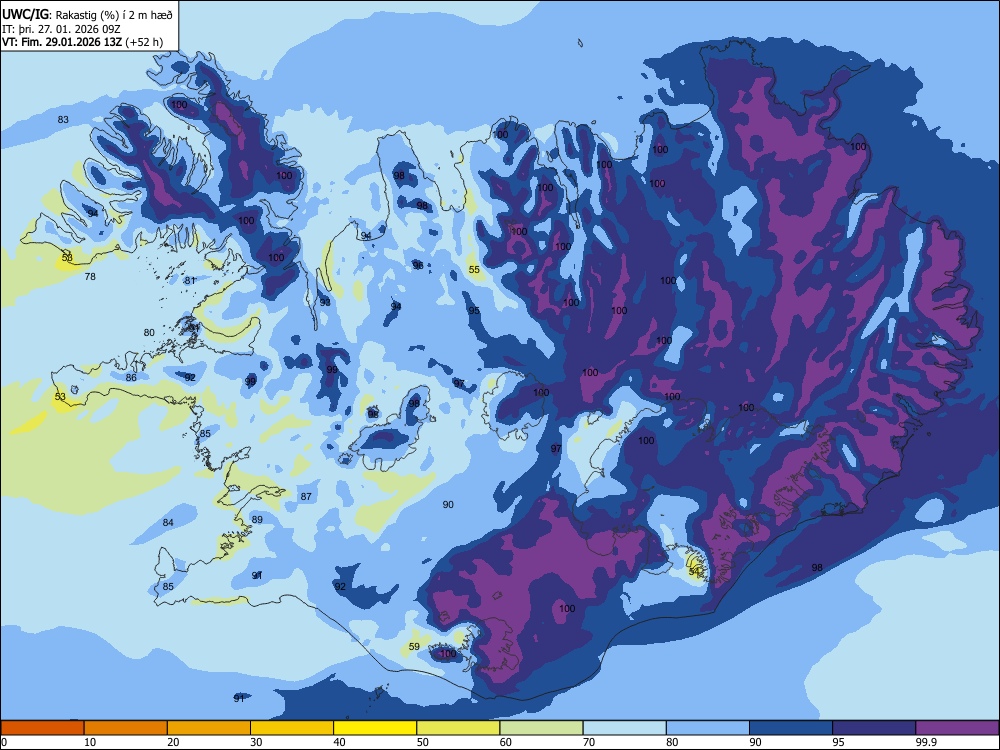
Task: Click the humidity value label '83'
Action: 63,120
